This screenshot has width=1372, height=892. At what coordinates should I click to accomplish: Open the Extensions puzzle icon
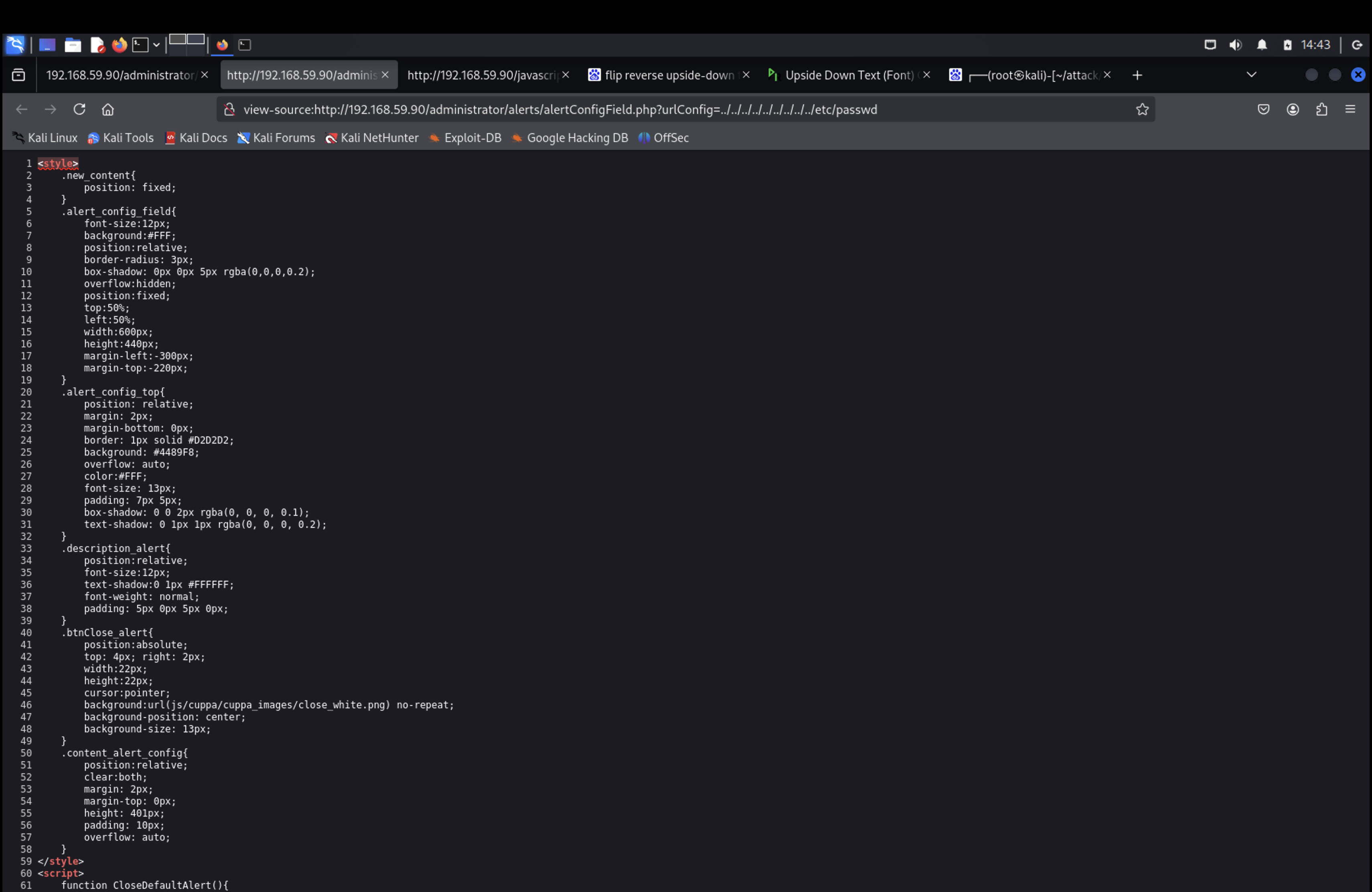pyautogui.click(x=1321, y=109)
